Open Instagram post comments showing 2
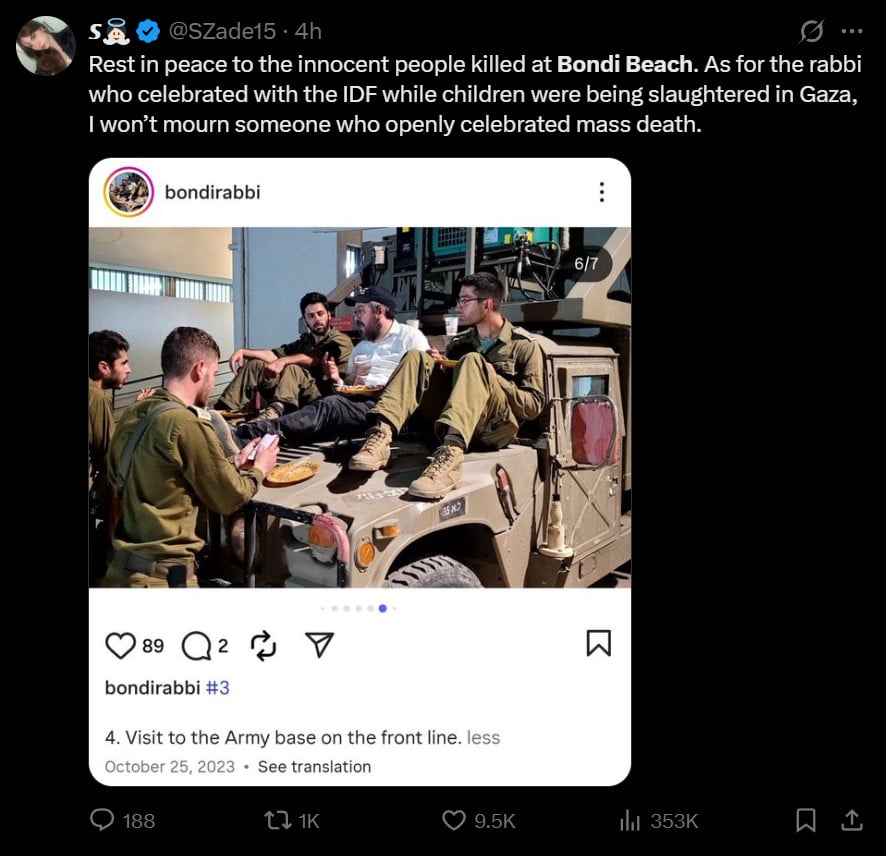The width and height of the screenshot is (886, 856). coord(196,645)
